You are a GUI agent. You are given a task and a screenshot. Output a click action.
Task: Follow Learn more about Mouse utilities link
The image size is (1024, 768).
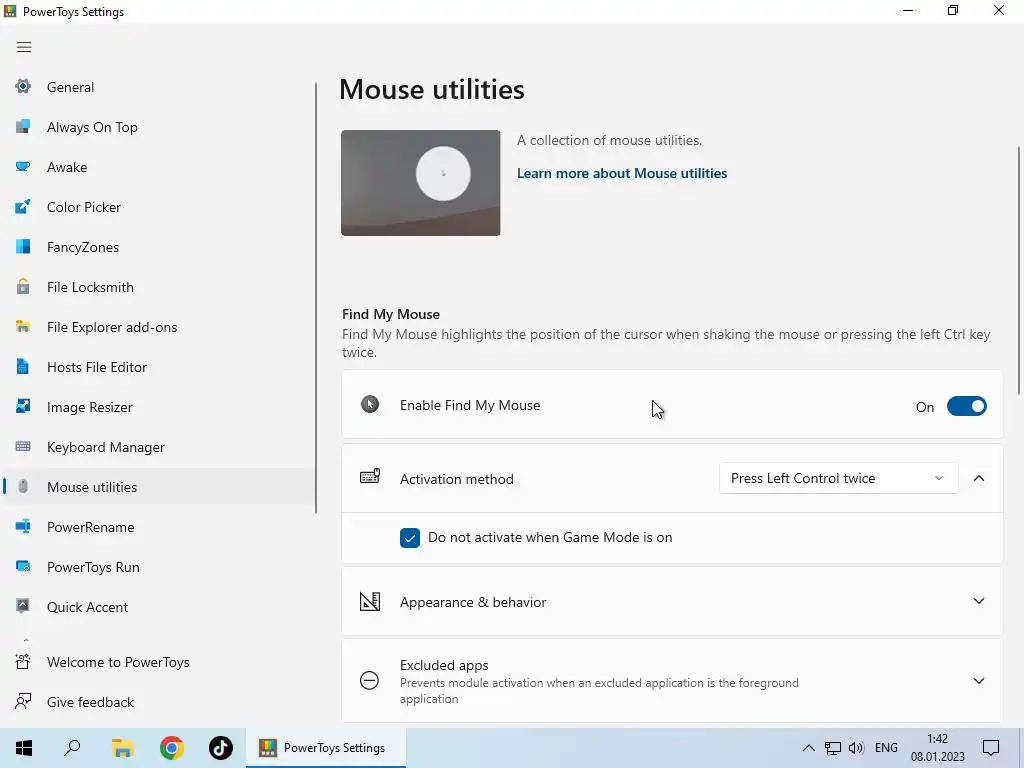pyautogui.click(x=622, y=173)
